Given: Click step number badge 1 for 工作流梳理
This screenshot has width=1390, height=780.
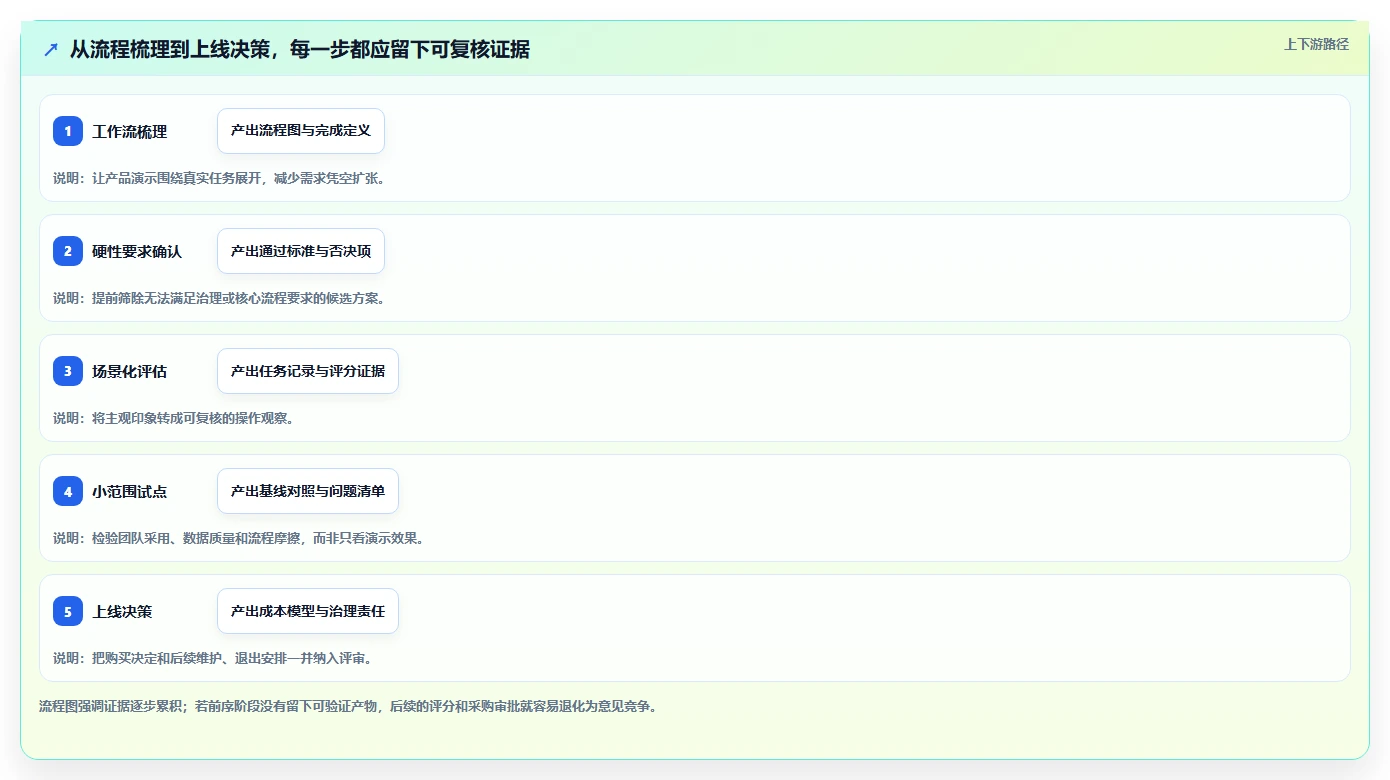Looking at the screenshot, I should 68,131.
